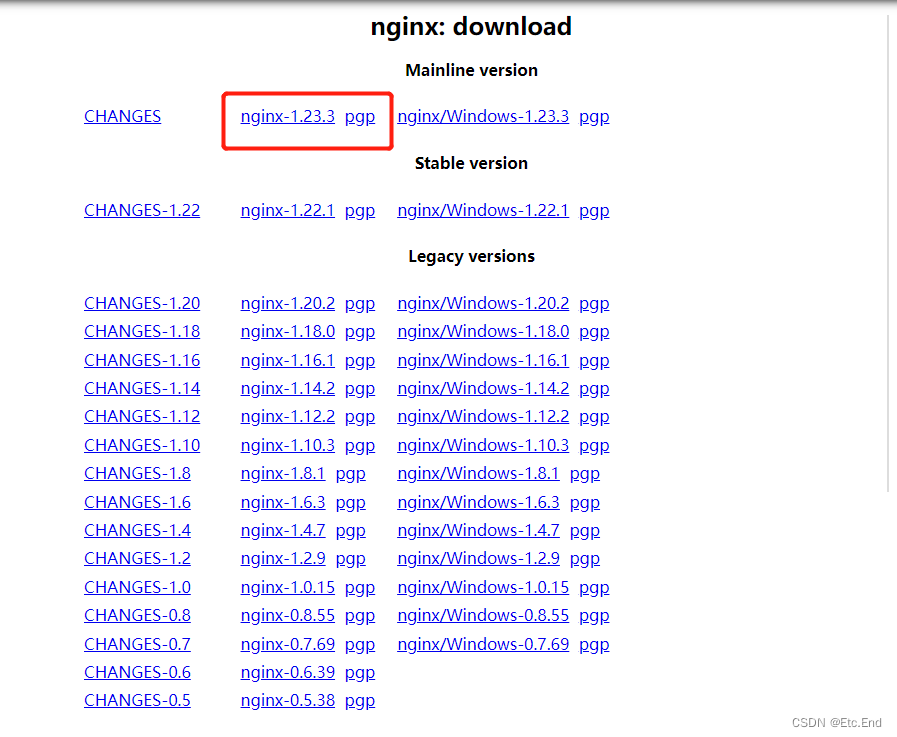The height and width of the screenshot is (737, 897).
Task: Open pgp signature beside nginx/Windows-1.14.2
Action: (594, 390)
